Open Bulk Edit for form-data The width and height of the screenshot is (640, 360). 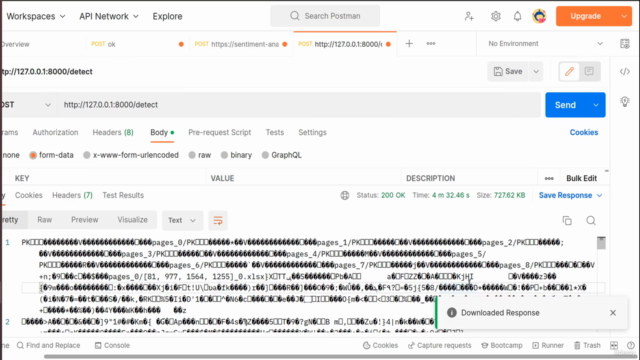point(582,178)
